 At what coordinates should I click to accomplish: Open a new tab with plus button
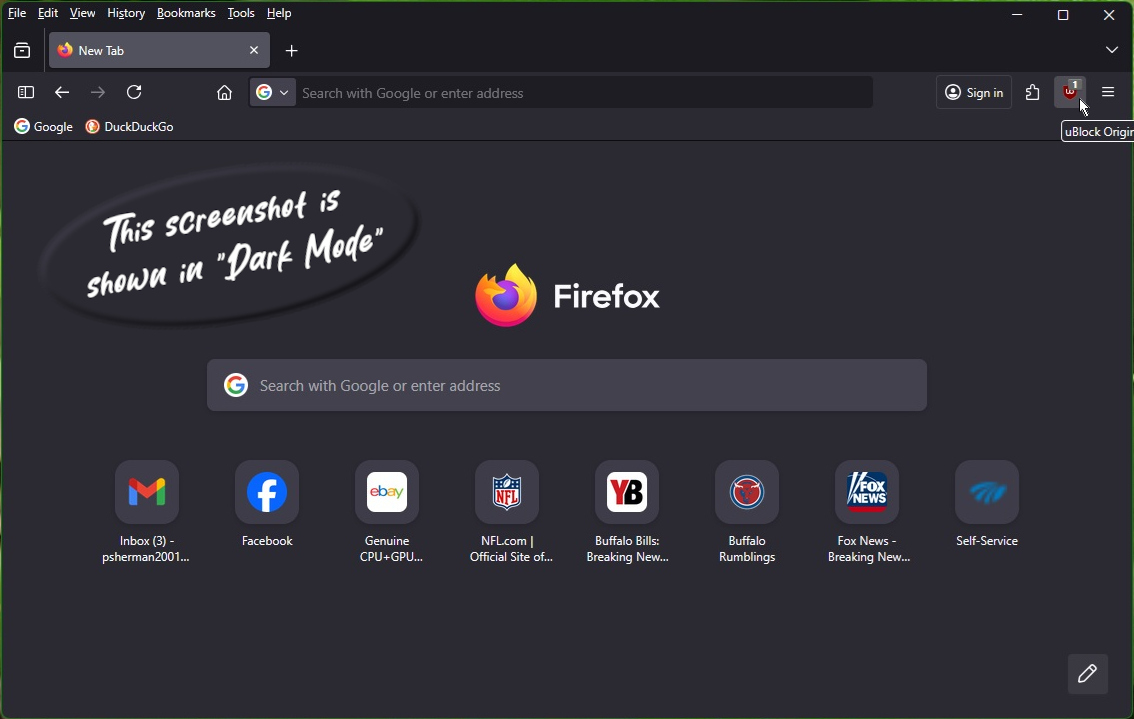click(293, 51)
